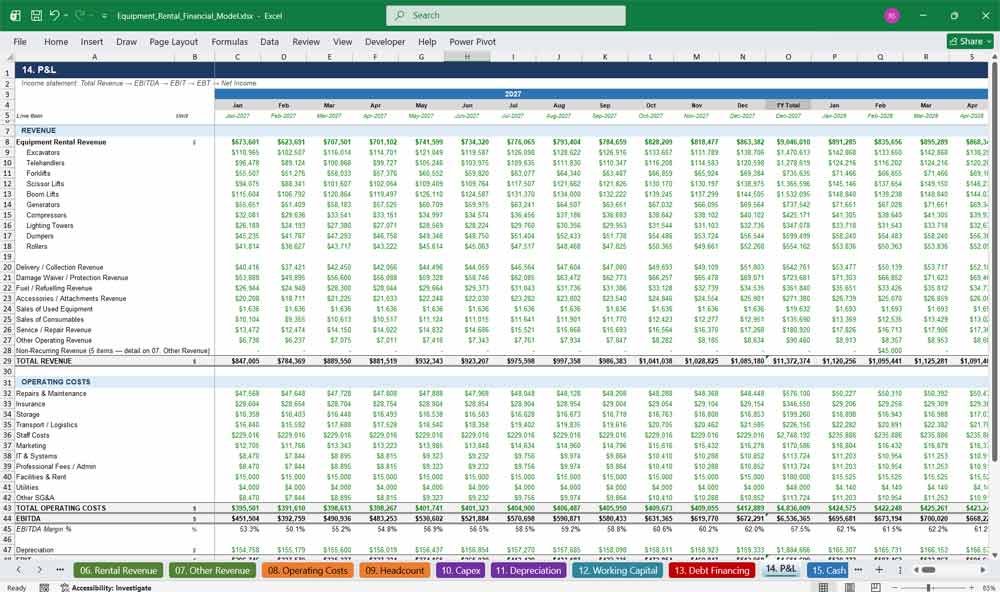Click the 2027 year header band
Screen dimensions: 1000x592
(513, 94)
